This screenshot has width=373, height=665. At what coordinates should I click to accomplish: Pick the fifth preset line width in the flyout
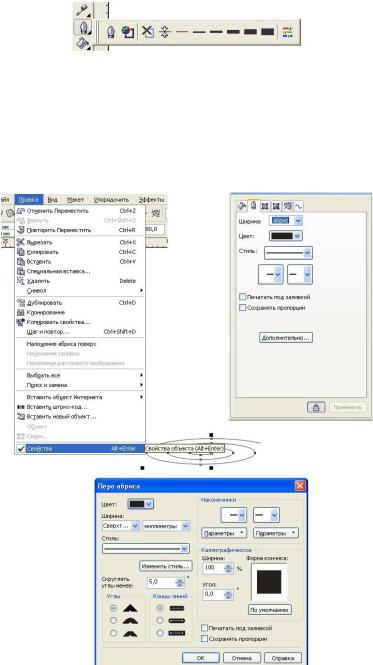[x=250, y=32]
